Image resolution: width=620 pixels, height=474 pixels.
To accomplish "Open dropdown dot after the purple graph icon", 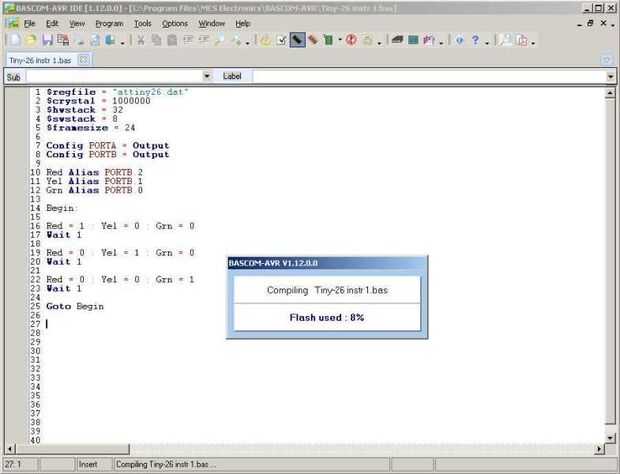I will coord(441,43).
